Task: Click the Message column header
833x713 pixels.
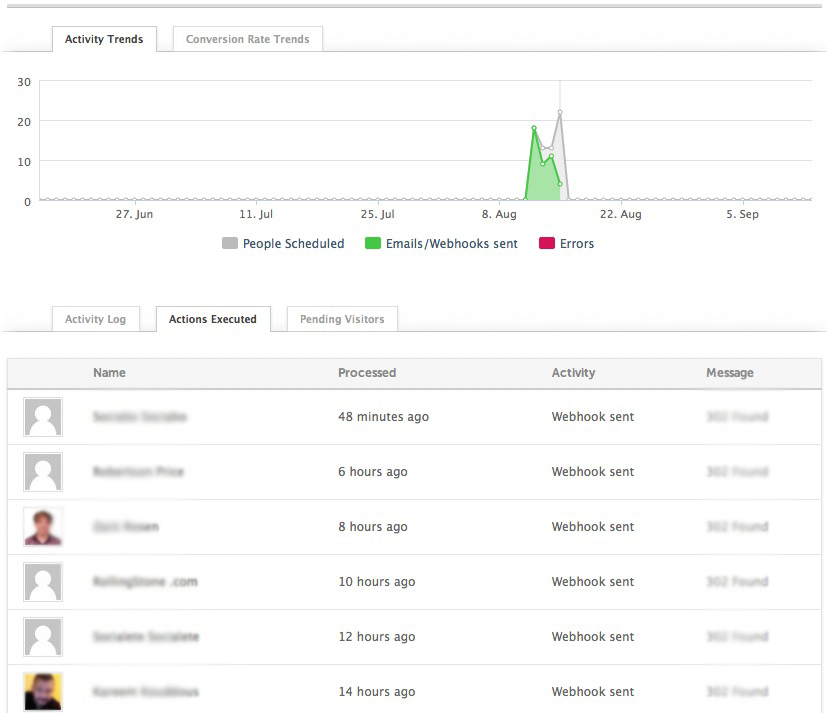Action: pyautogui.click(x=729, y=373)
